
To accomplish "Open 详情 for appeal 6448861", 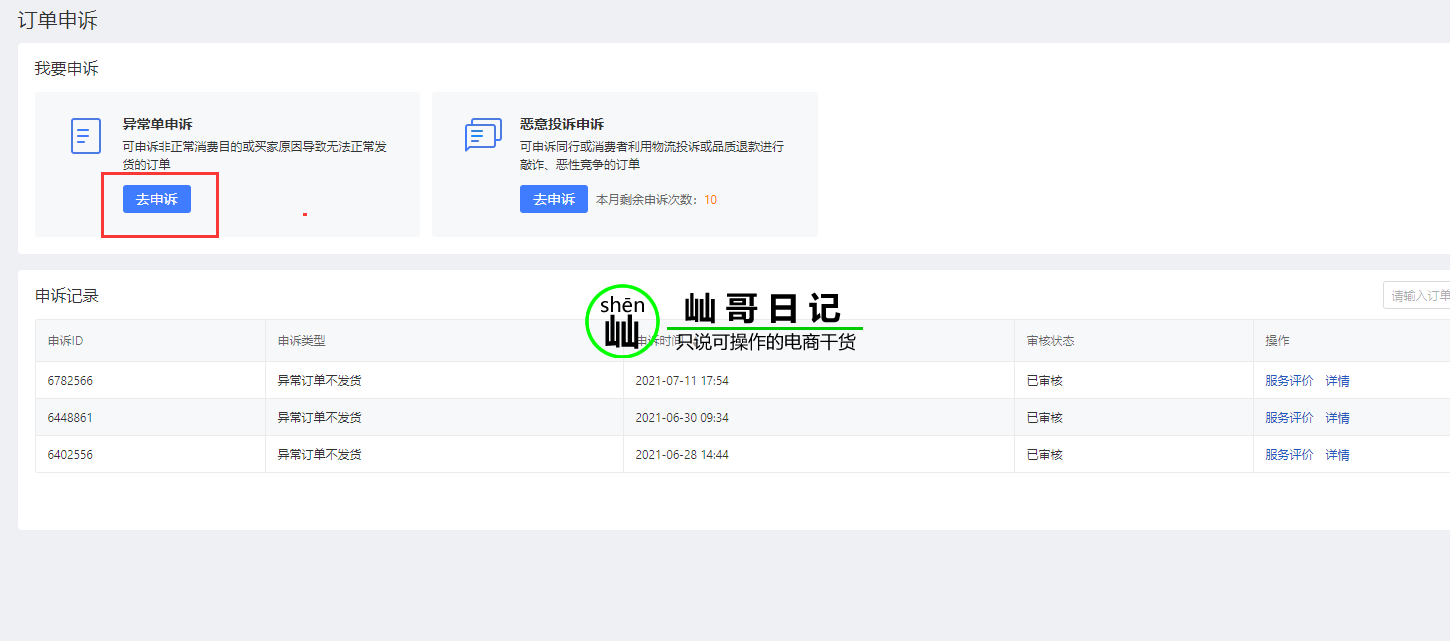I will (x=1337, y=418).
